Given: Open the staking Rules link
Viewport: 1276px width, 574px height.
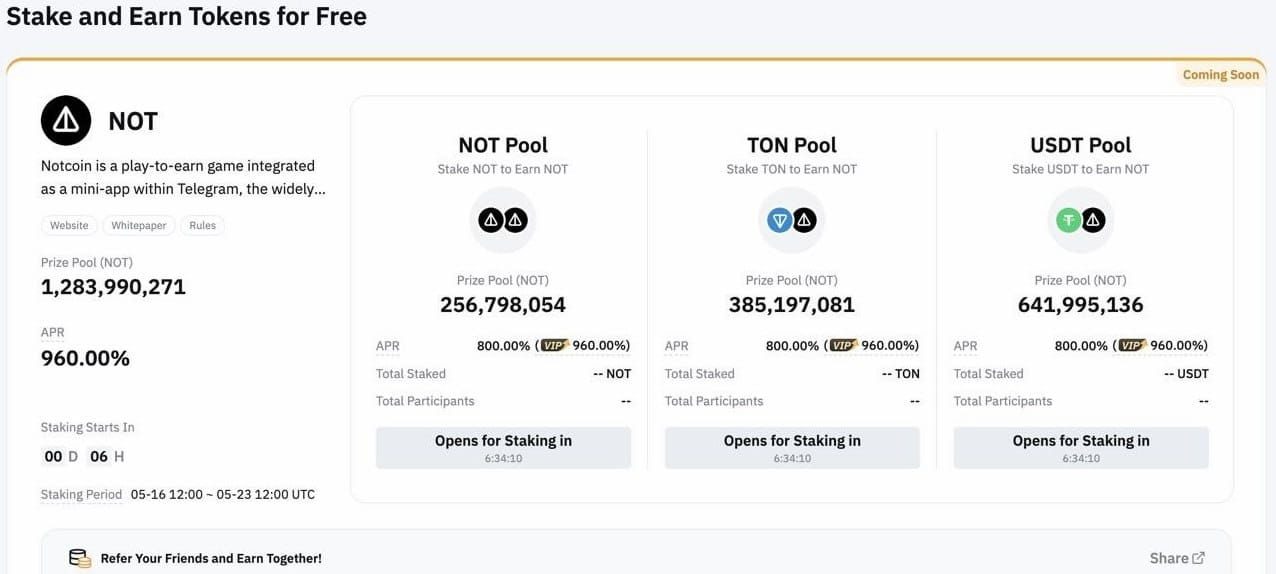Looking at the screenshot, I should pos(203,226).
